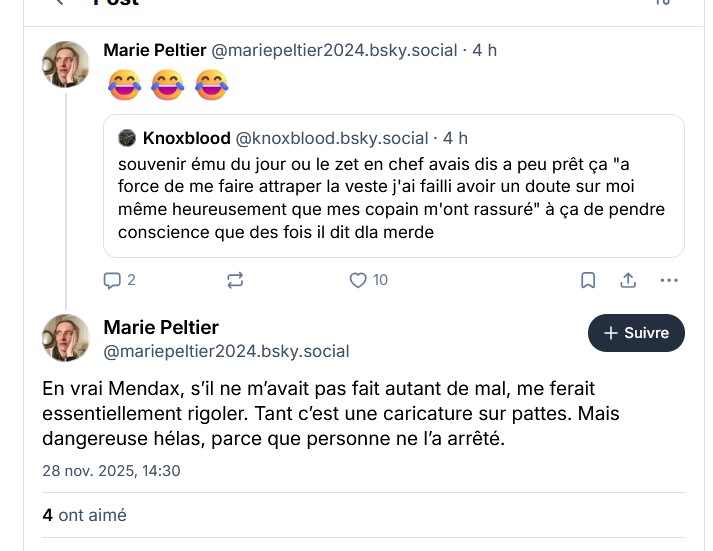Open the quoted post text by Knoxblood
The height and width of the screenshot is (551, 713).
click(390, 197)
